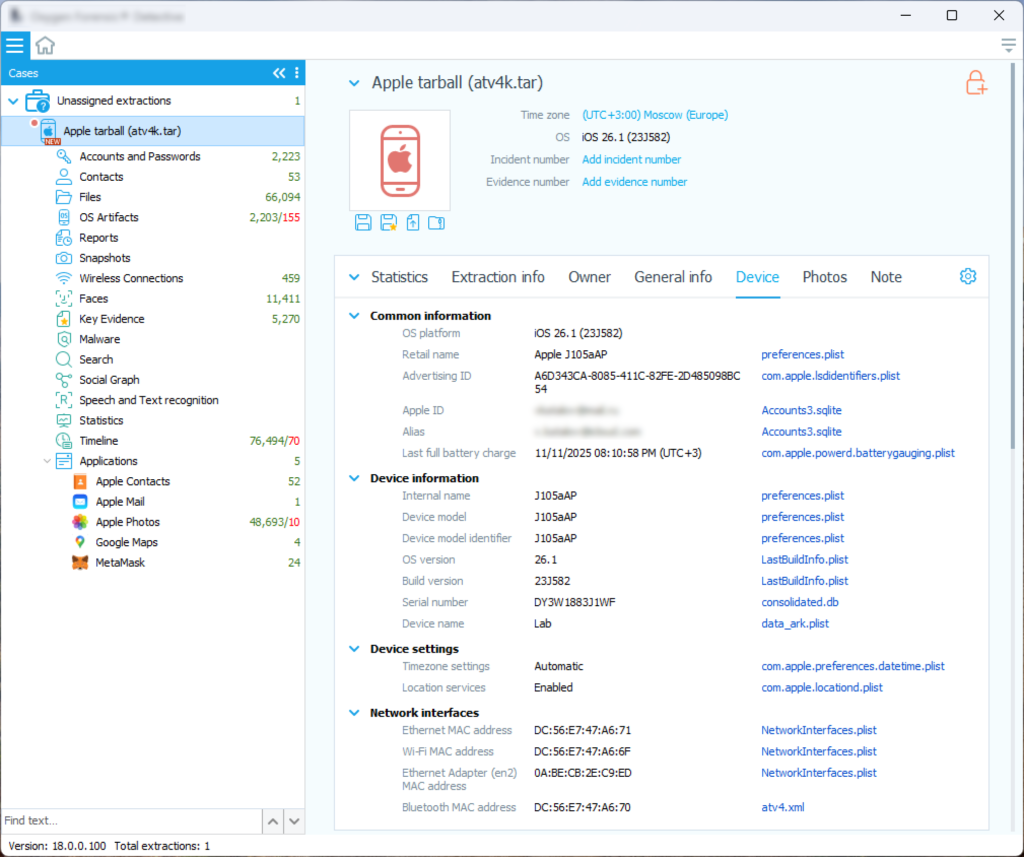Image resolution: width=1024 pixels, height=857 pixels.
Task: Collapse Unassigned extractions tree node
Action: [x=13, y=101]
